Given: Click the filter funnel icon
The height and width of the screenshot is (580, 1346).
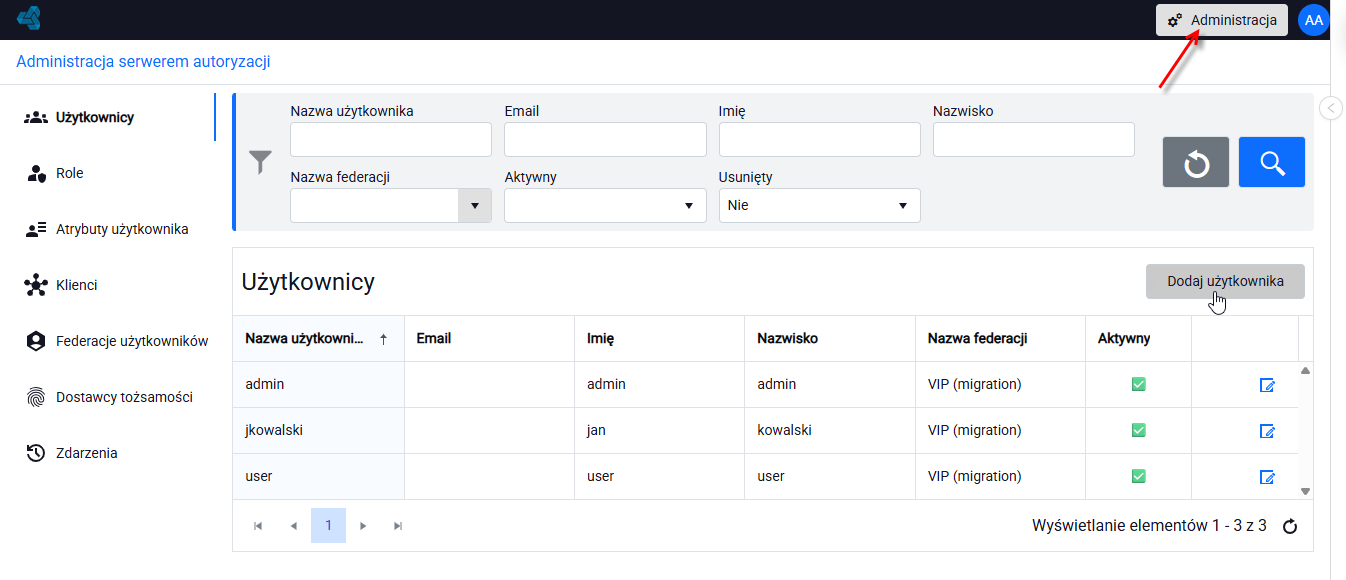Looking at the screenshot, I should click(x=260, y=162).
